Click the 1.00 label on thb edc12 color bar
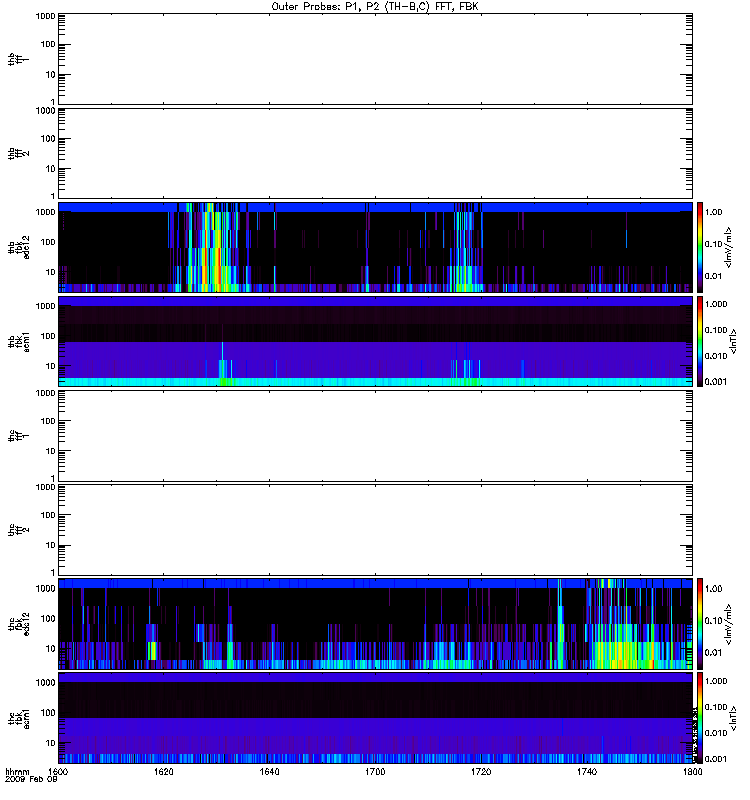This screenshot has height=800, width=750. tap(714, 212)
